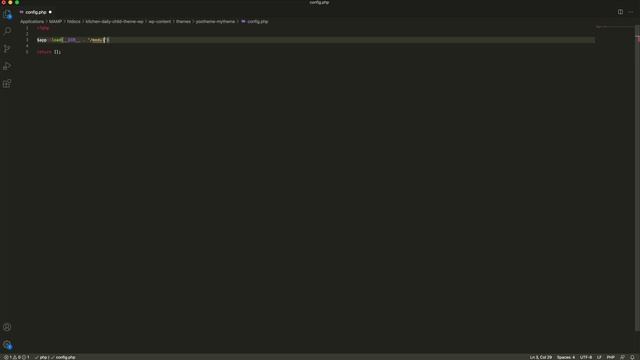
Task: Click the config.php item in status bar
Action: pos(63,357)
